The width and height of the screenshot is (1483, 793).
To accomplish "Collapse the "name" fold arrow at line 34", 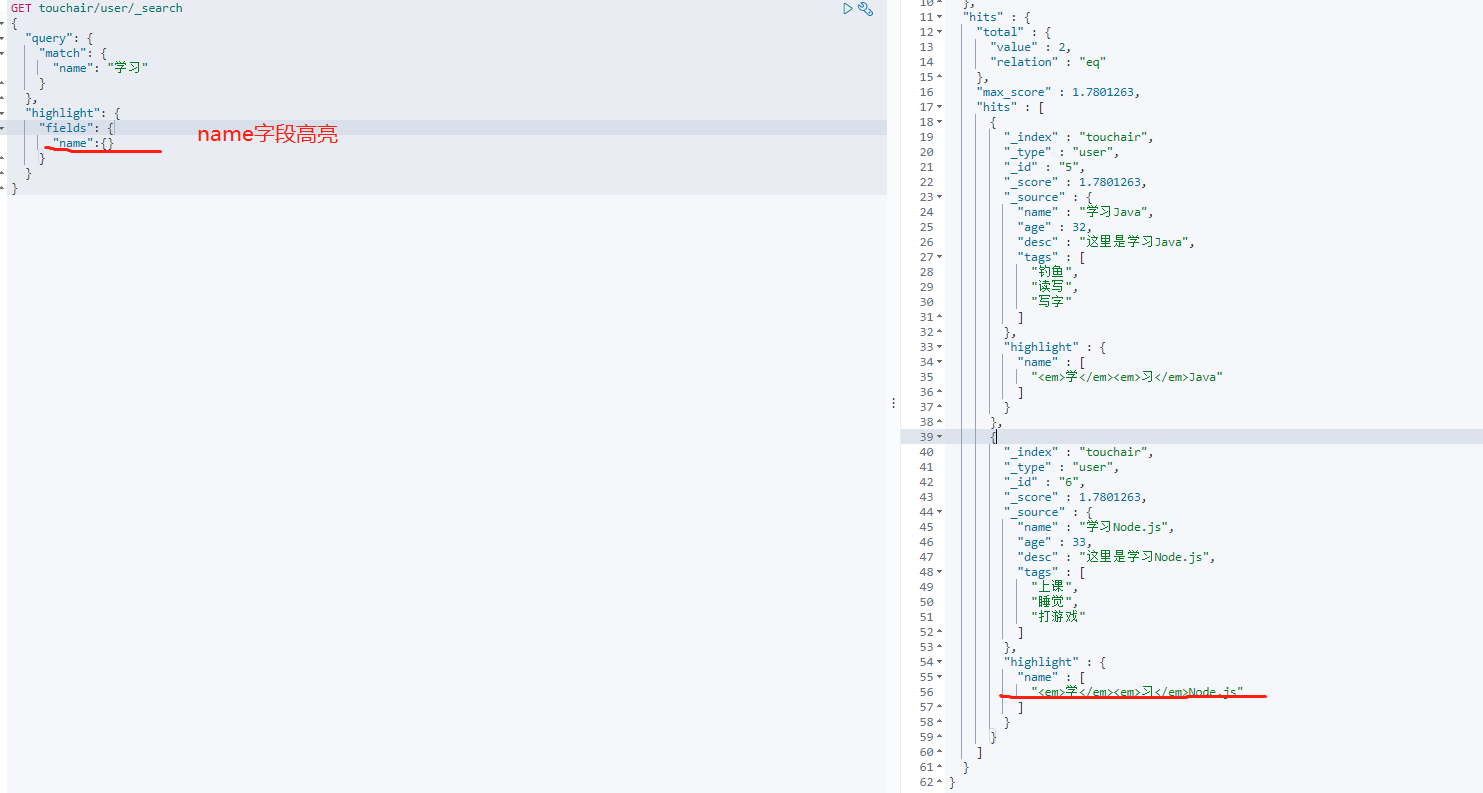I will click(x=939, y=362).
